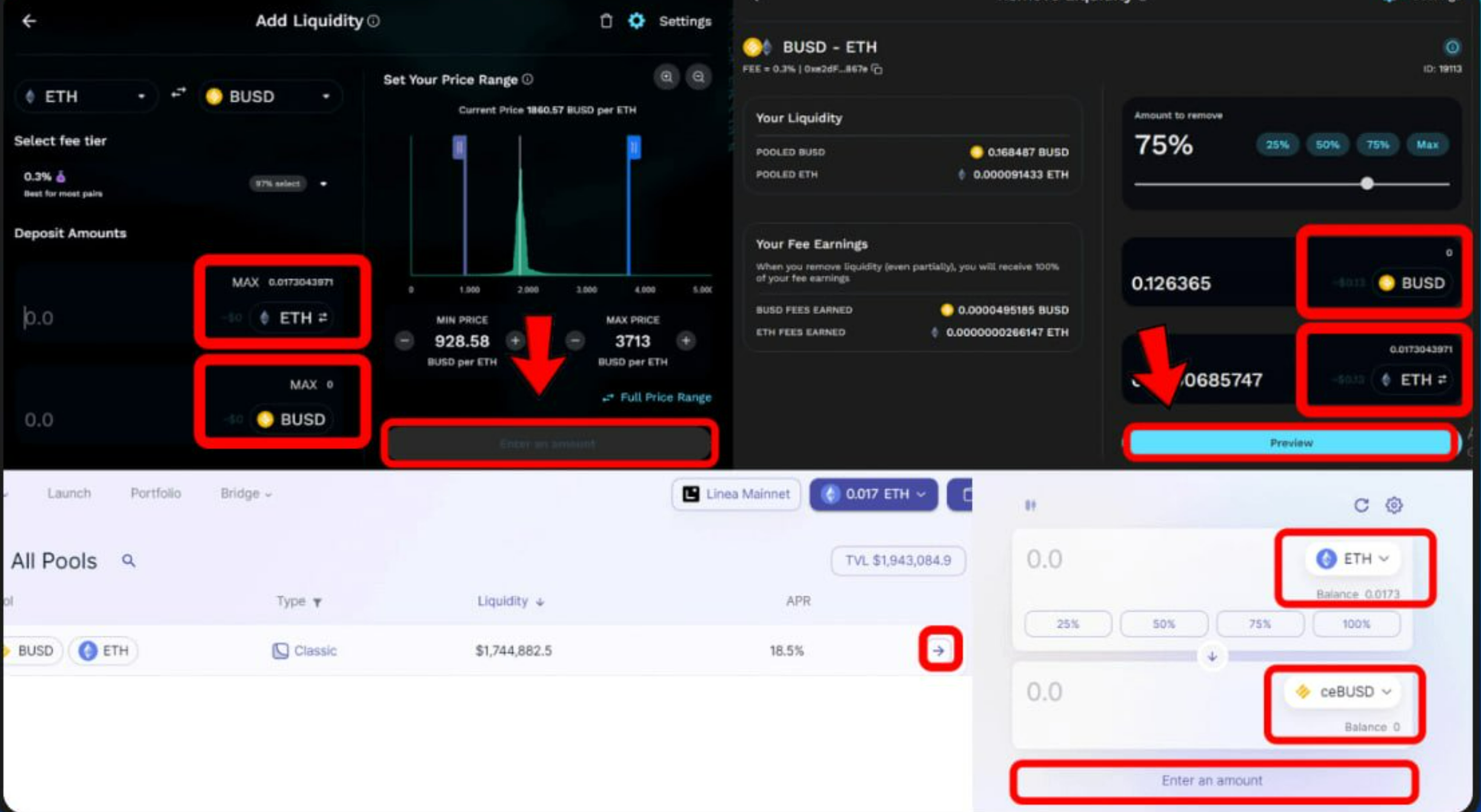This screenshot has height=812, width=1481.
Task: Use MAX ETH deposit amount
Action: point(245,282)
